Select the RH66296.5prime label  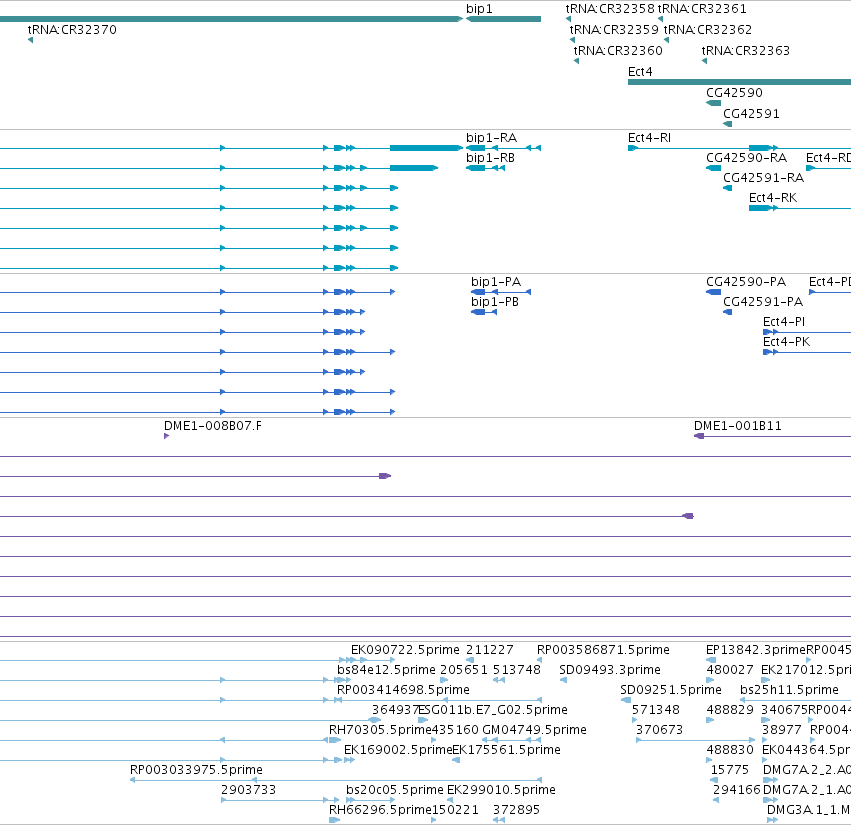click(380, 810)
